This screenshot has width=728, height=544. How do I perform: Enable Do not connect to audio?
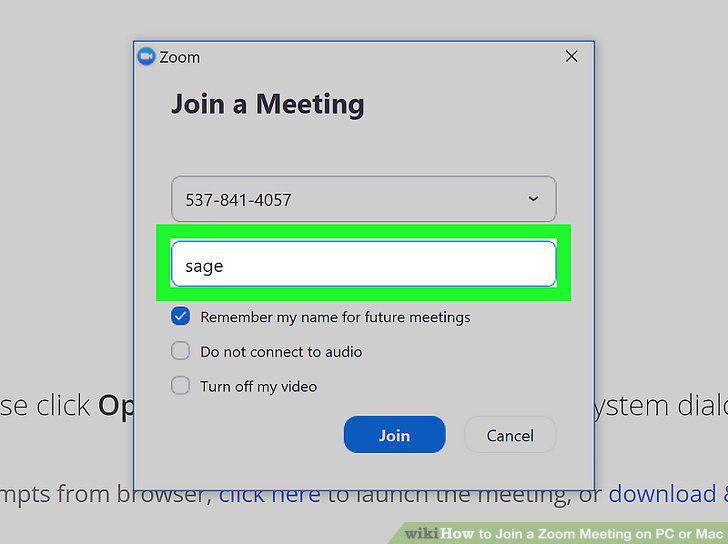click(180, 351)
